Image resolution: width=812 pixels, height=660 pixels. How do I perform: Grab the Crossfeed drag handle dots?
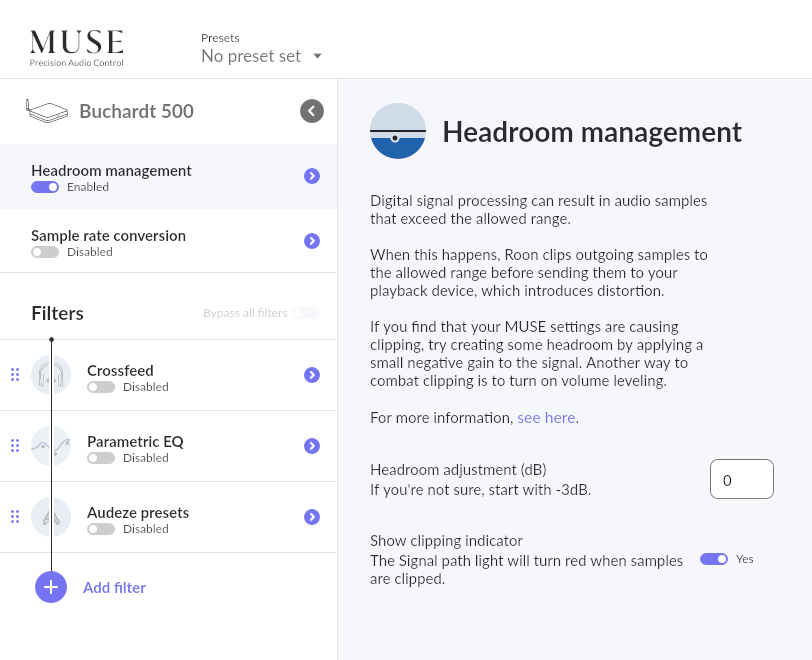tap(15, 375)
